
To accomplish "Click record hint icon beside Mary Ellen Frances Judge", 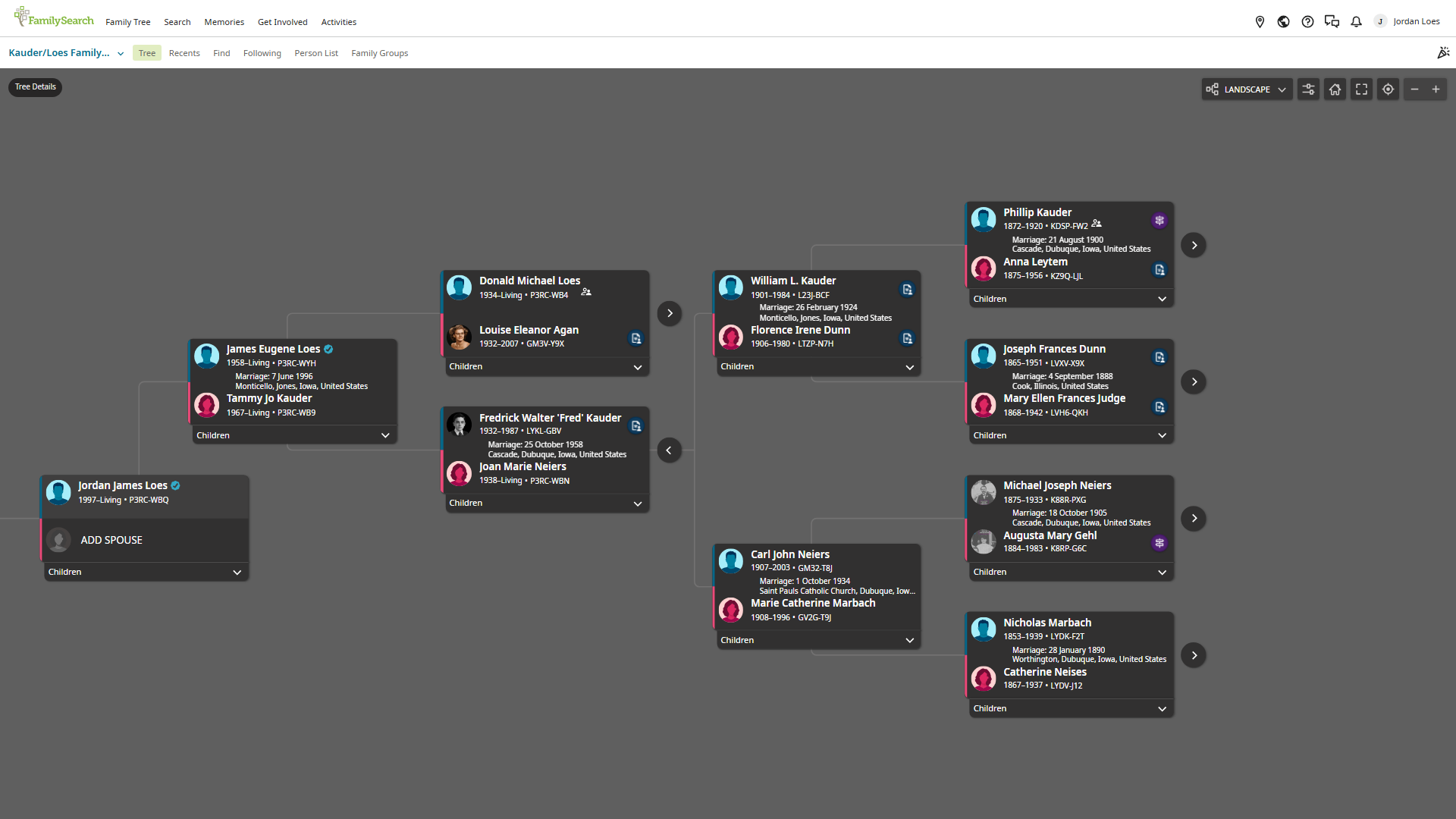I will tap(1159, 407).
